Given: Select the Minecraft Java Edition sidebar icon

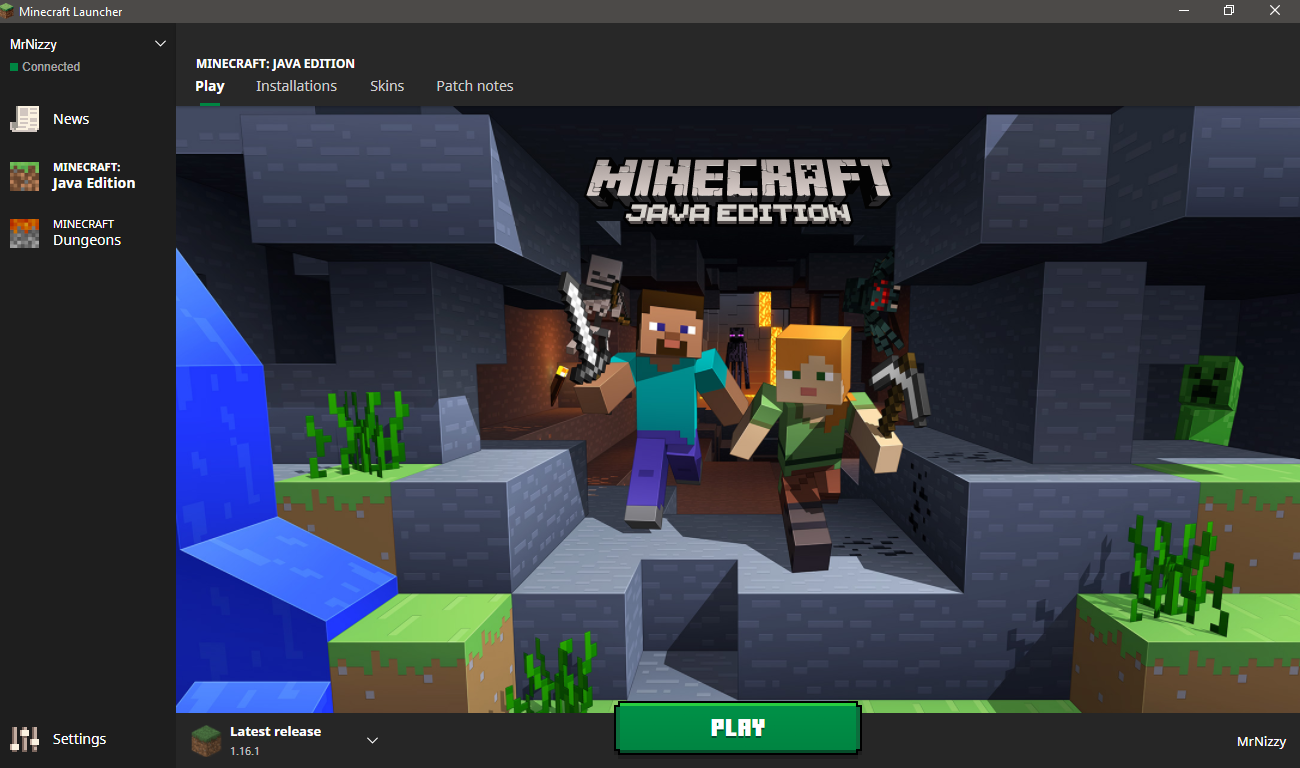Looking at the screenshot, I should point(24,175).
